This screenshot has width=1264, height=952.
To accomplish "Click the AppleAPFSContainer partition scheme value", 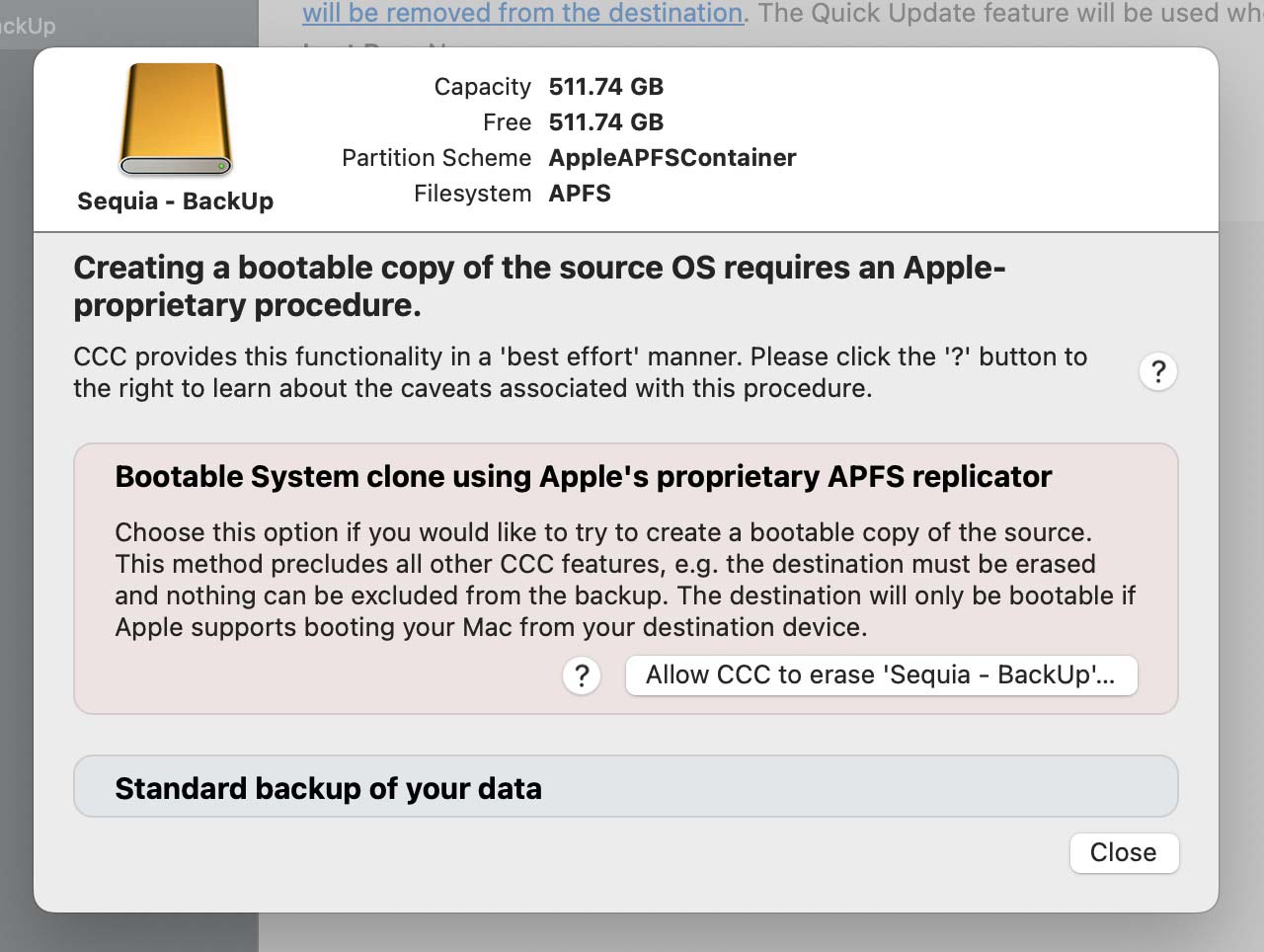I will 672,158.
